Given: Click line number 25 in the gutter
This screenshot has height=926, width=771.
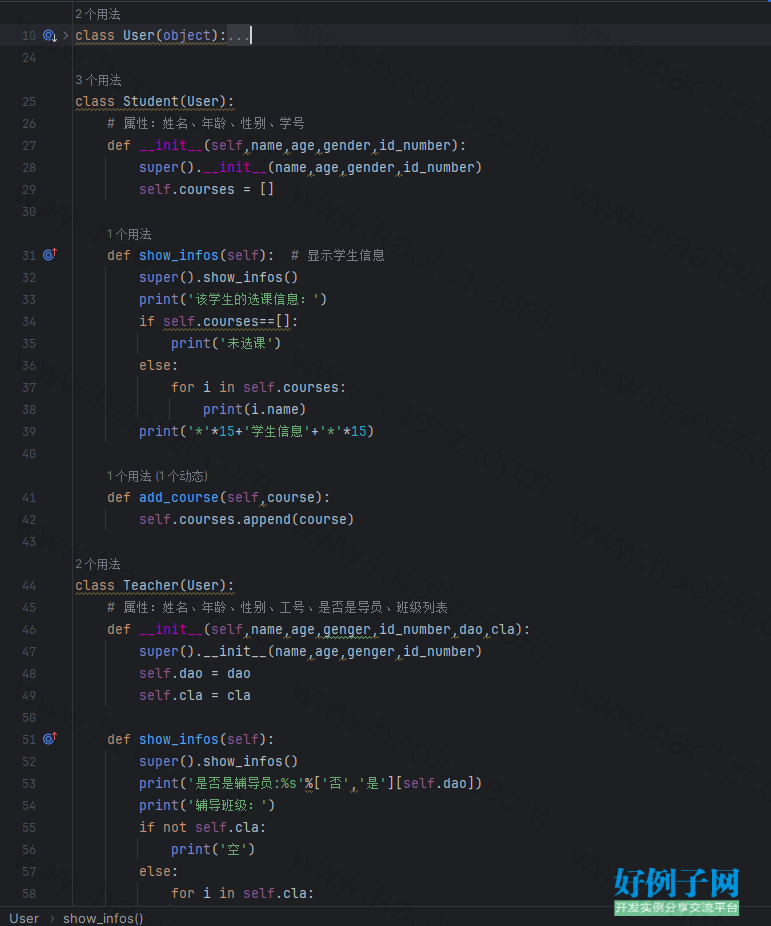Looking at the screenshot, I should 29,102.
